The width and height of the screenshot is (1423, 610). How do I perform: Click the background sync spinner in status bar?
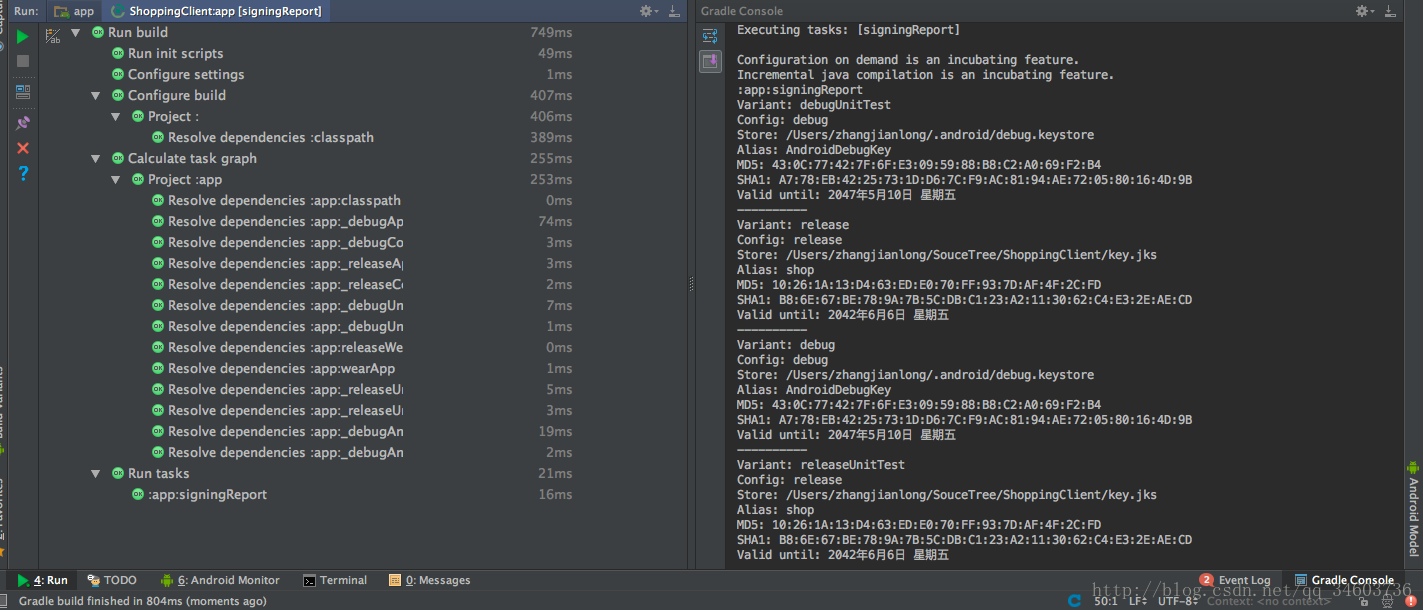1075,601
